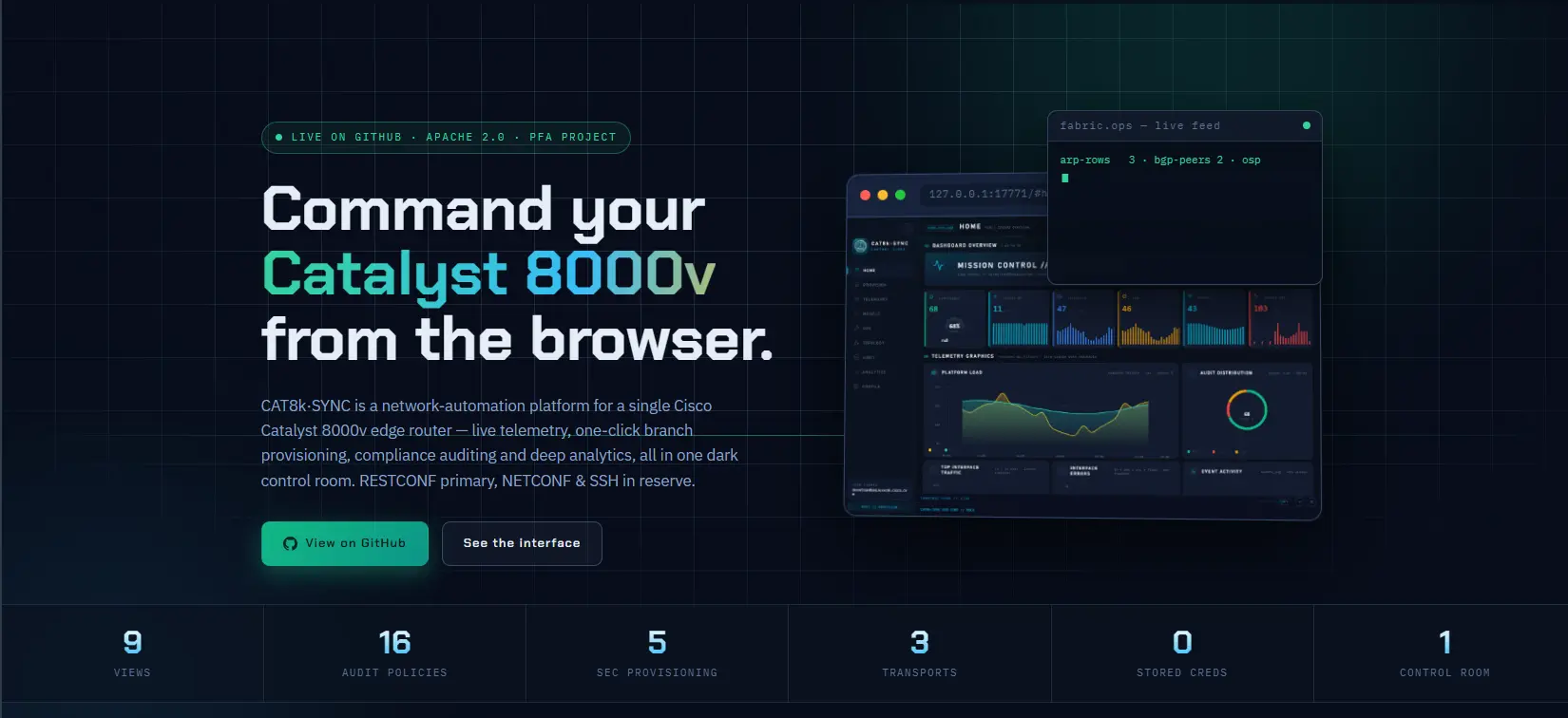Click the LIVE ON GITHUB badge pill

click(446, 138)
